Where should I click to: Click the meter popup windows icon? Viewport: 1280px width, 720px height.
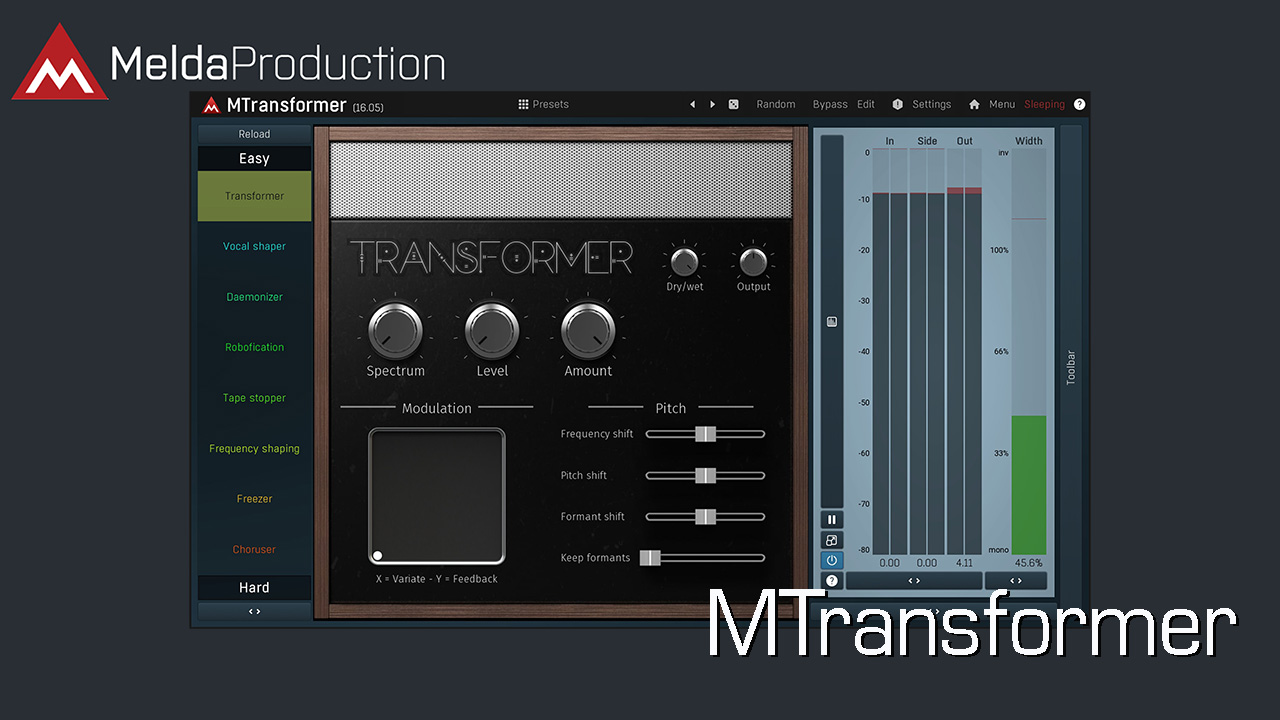click(x=831, y=540)
